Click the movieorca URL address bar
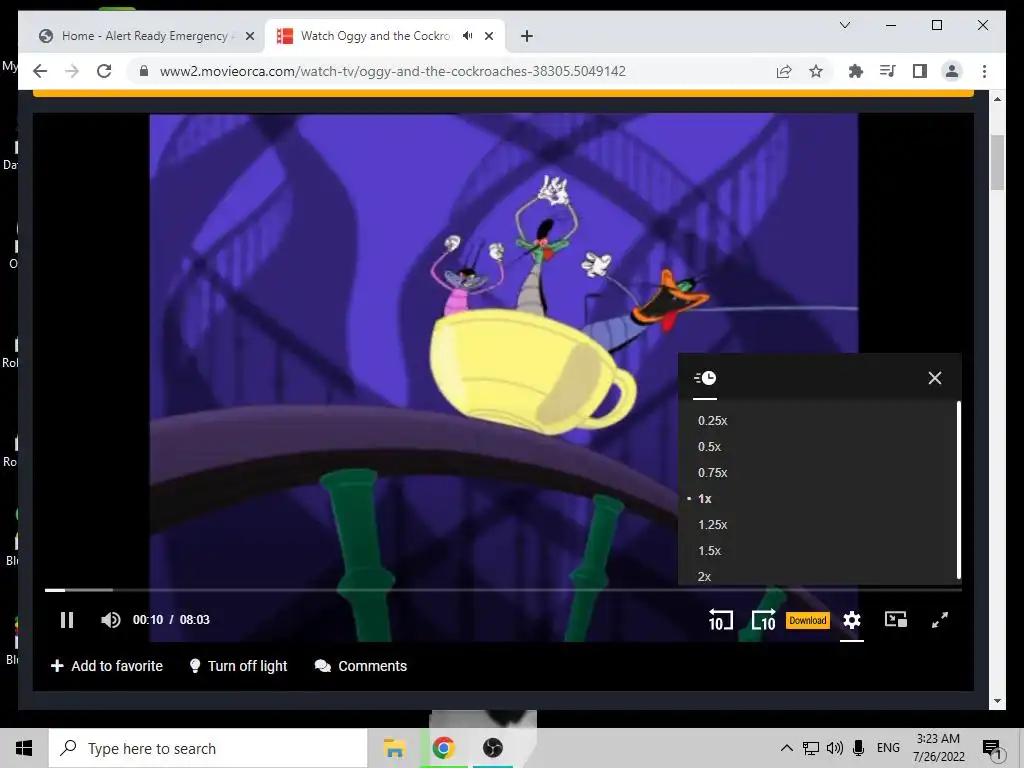 (392, 71)
